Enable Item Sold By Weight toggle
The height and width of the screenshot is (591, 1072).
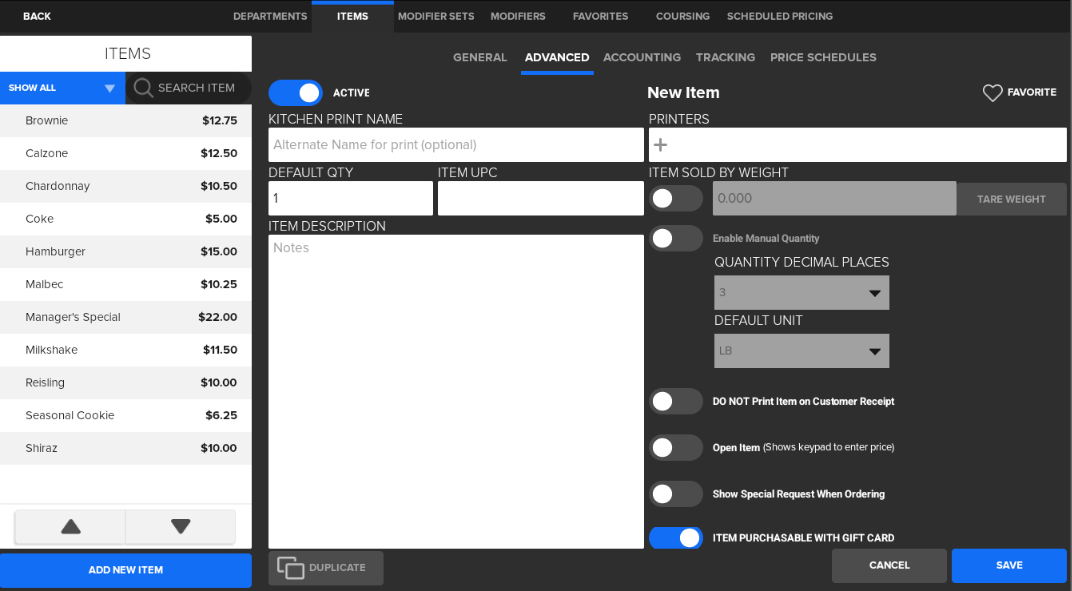[676, 198]
